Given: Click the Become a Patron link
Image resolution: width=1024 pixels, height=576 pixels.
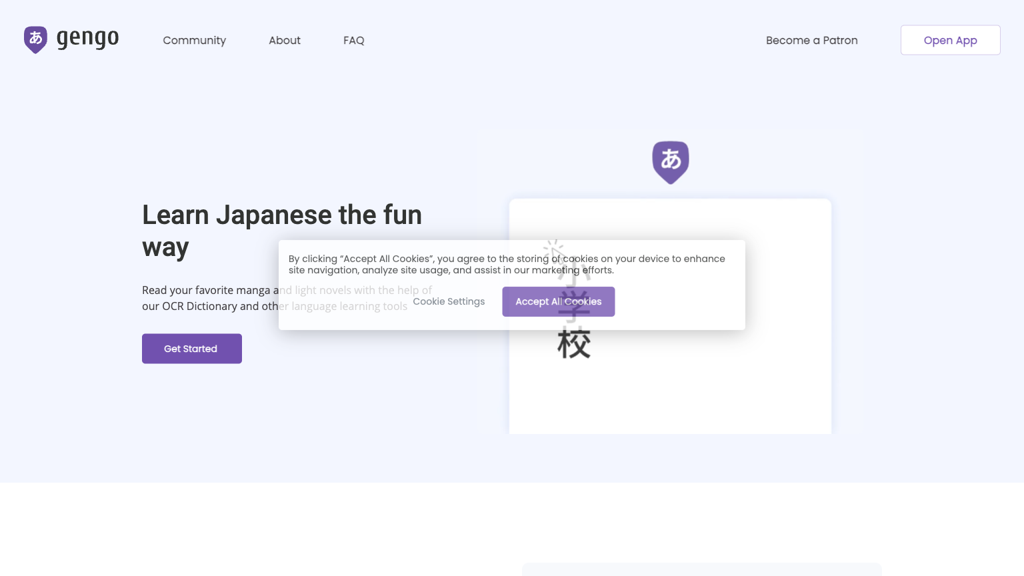Looking at the screenshot, I should point(811,40).
